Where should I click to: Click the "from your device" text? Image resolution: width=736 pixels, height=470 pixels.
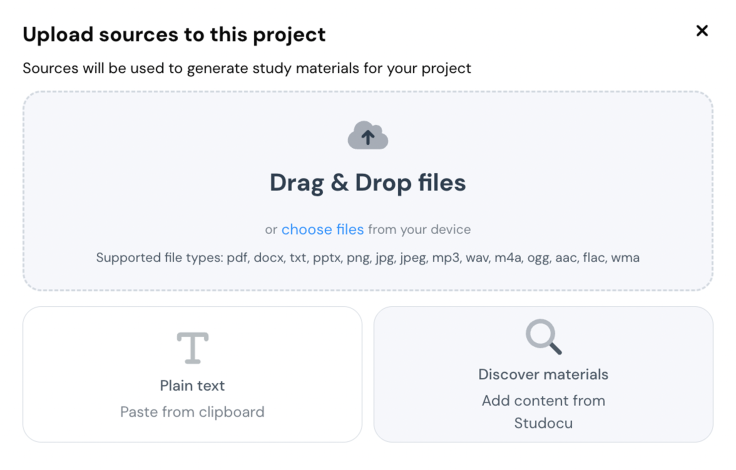419,229
